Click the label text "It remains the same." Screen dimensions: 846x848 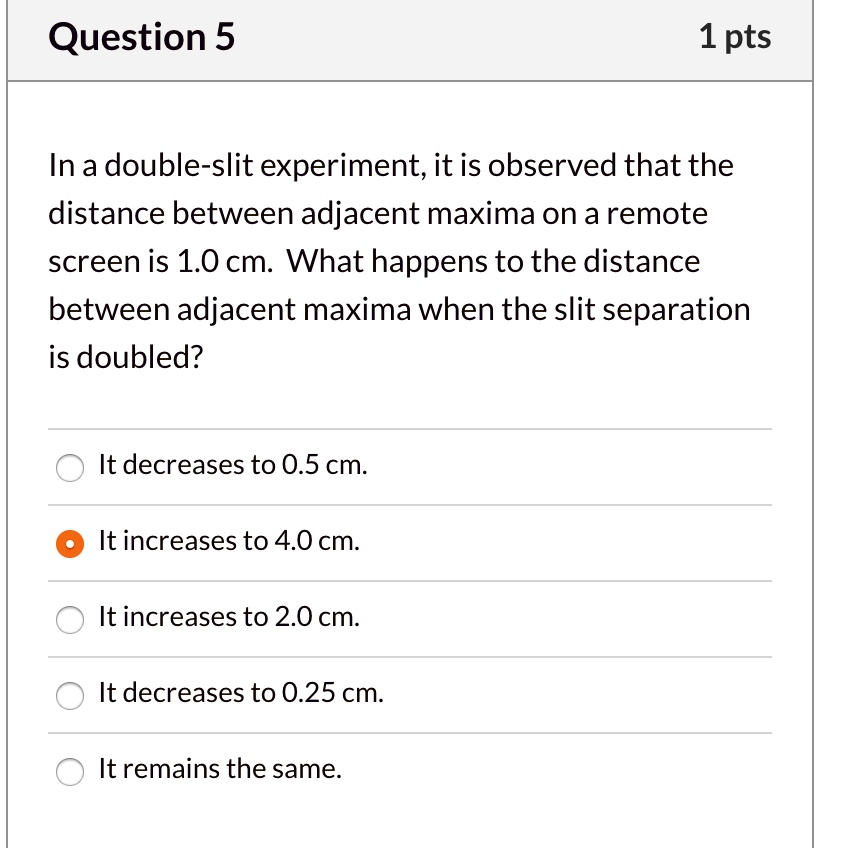tap(218, 770)
